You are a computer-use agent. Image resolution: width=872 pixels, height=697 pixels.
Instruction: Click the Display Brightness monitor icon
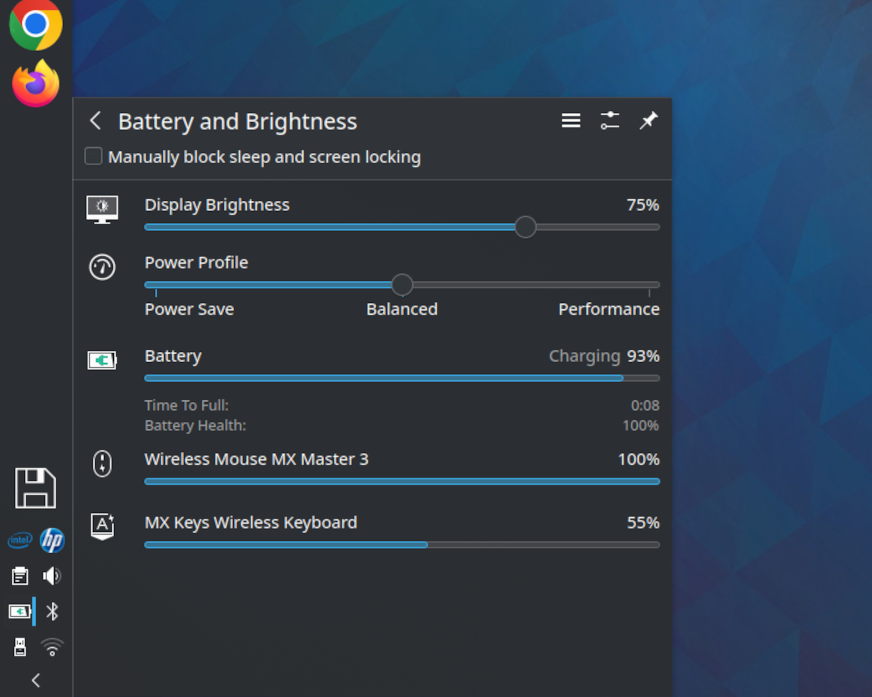pos(101,209)
